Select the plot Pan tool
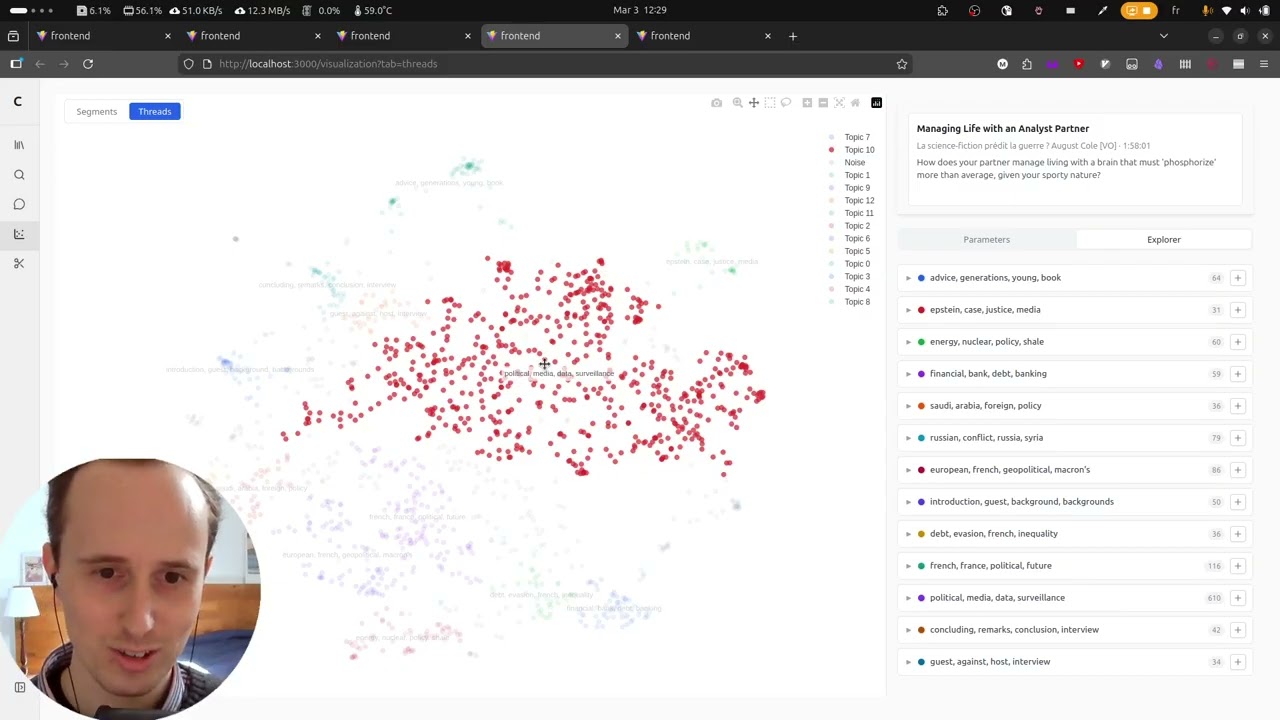This screenshot has width=1280, height=720. [x=754, y=103]
